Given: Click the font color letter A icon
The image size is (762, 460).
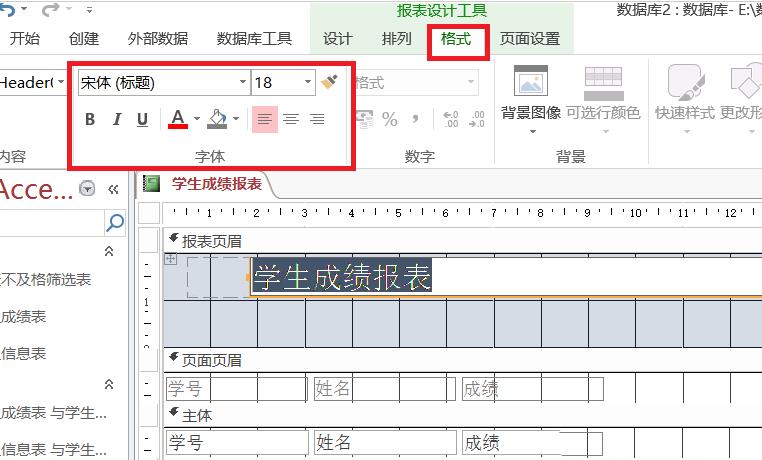Looking at the screenshot, I should point(178,119).
